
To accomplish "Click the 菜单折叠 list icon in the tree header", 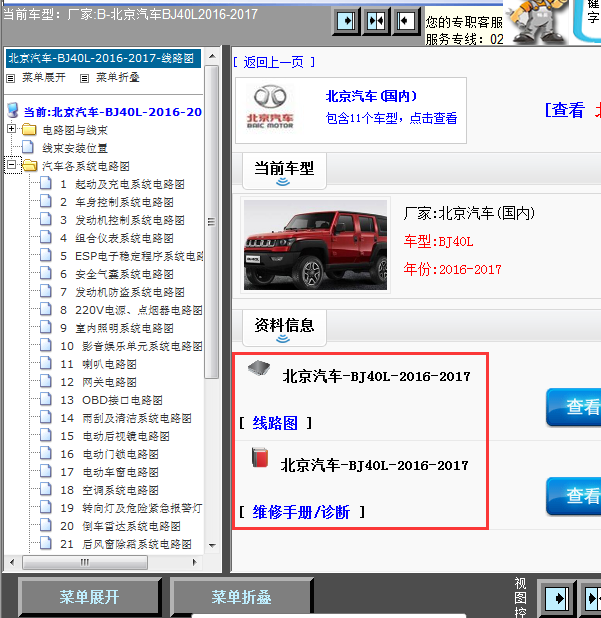I will (84, 78).
